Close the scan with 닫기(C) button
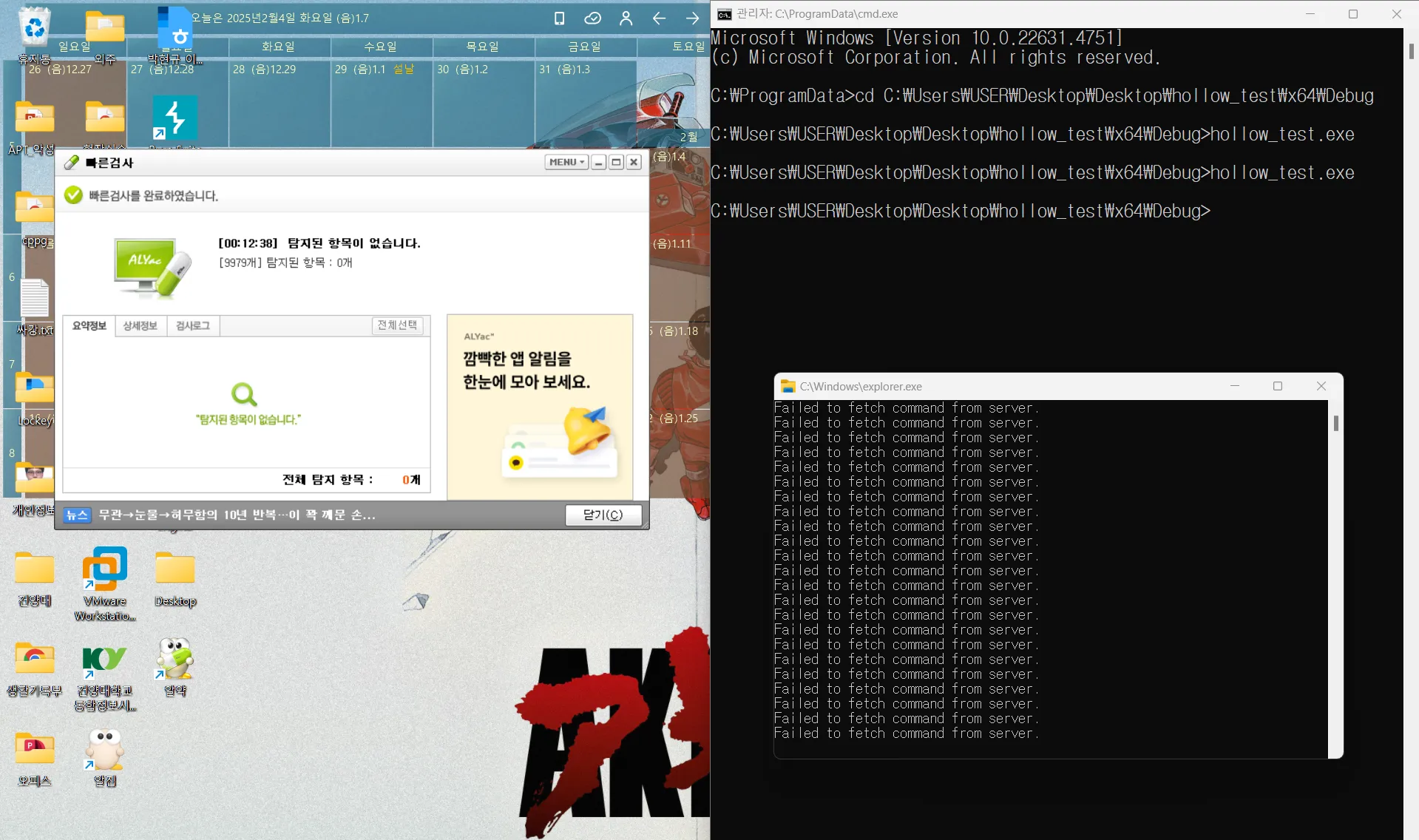This screenshot has height=840, width=1419. (x=603, y=515)
